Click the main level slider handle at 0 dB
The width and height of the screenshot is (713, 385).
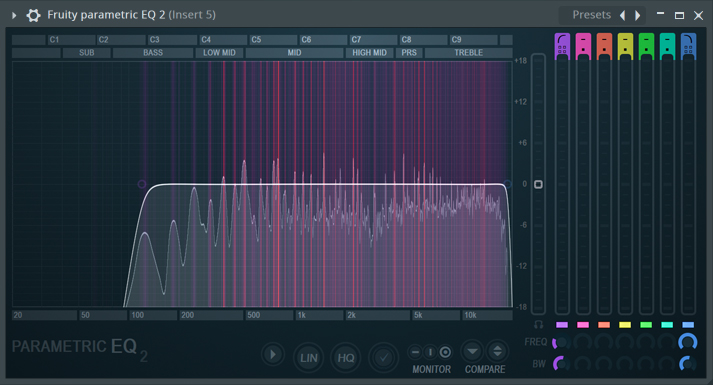[538, 184]
